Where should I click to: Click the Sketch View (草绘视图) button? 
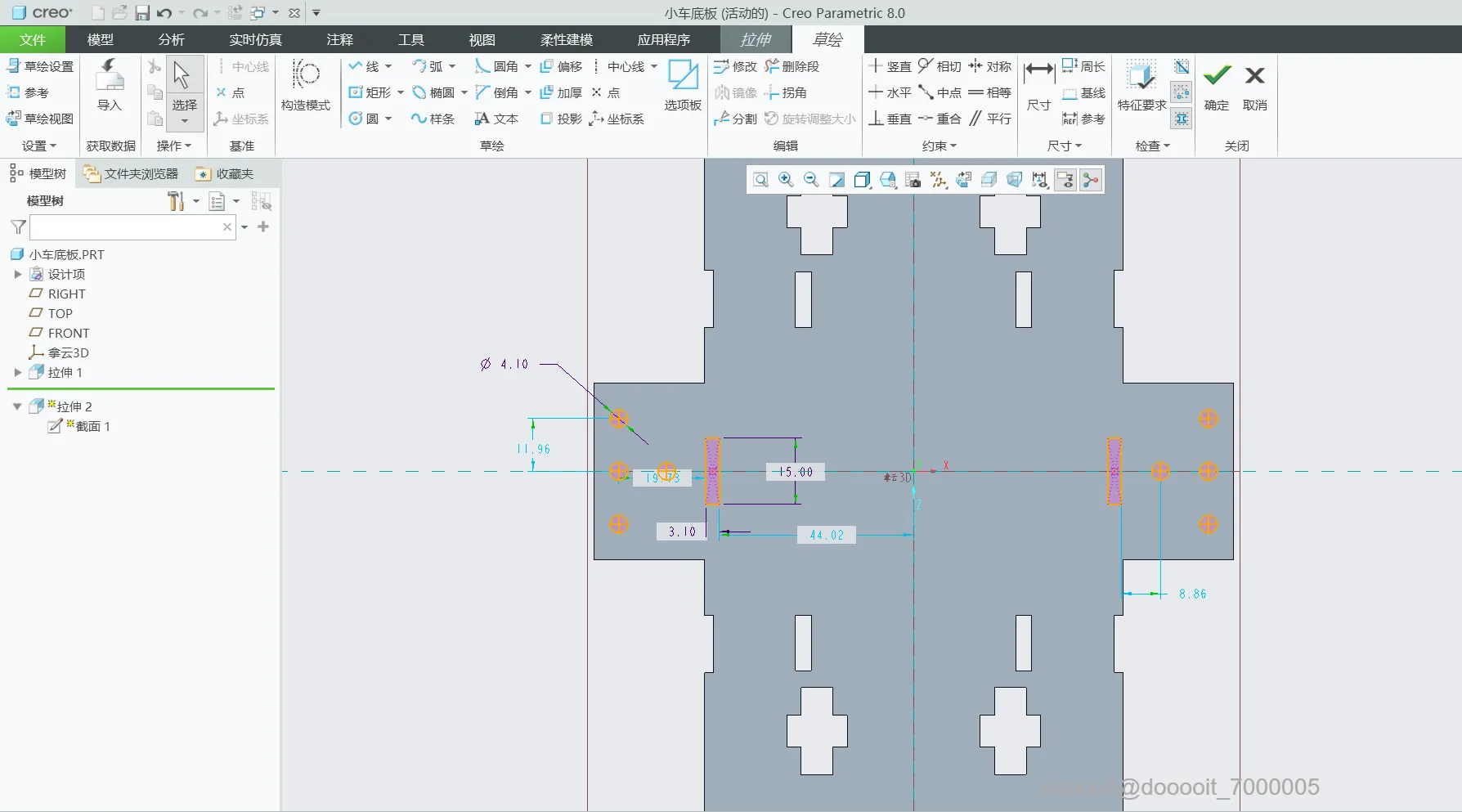point(40,119)
